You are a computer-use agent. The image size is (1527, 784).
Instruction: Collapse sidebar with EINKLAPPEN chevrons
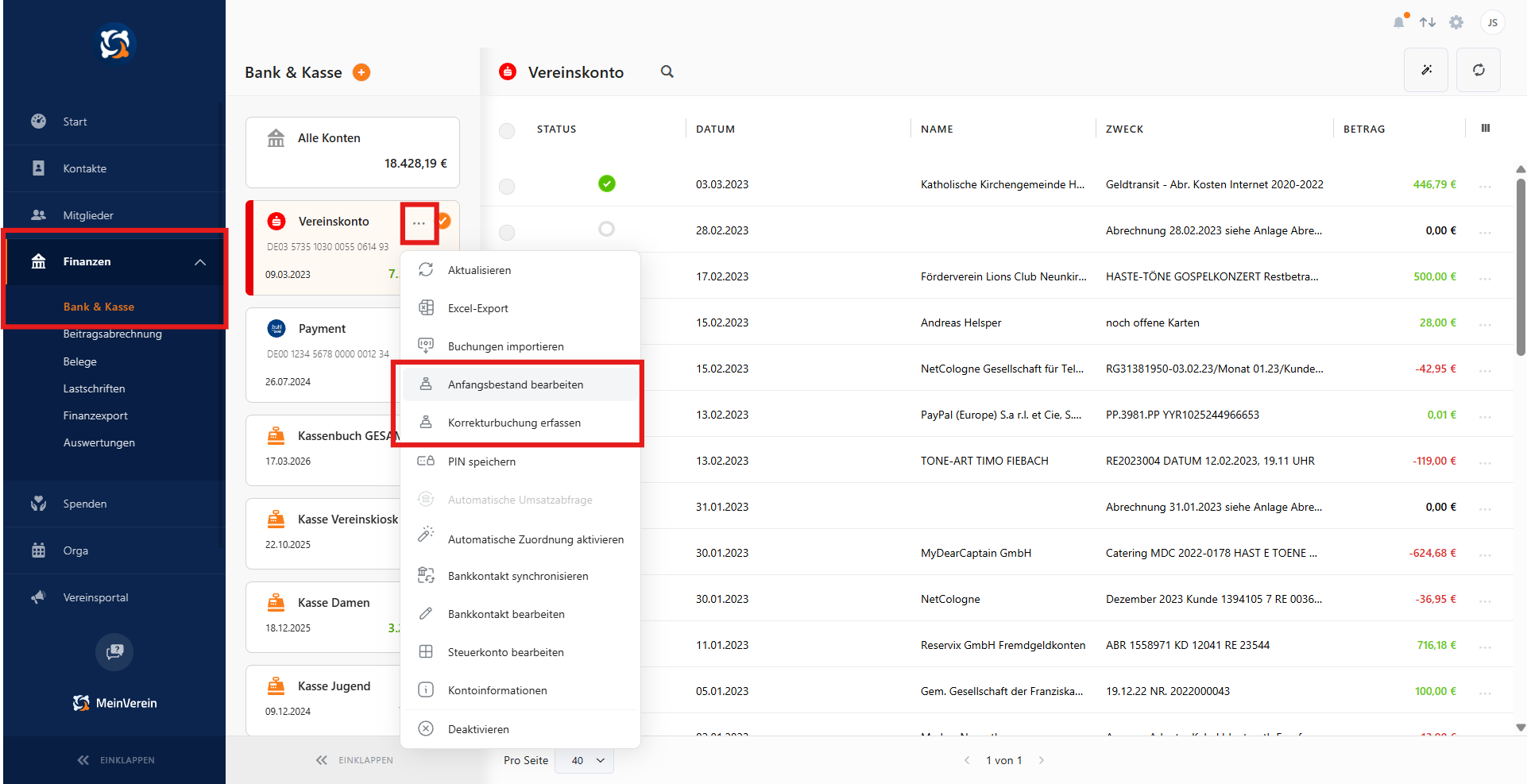click(116, 760)
